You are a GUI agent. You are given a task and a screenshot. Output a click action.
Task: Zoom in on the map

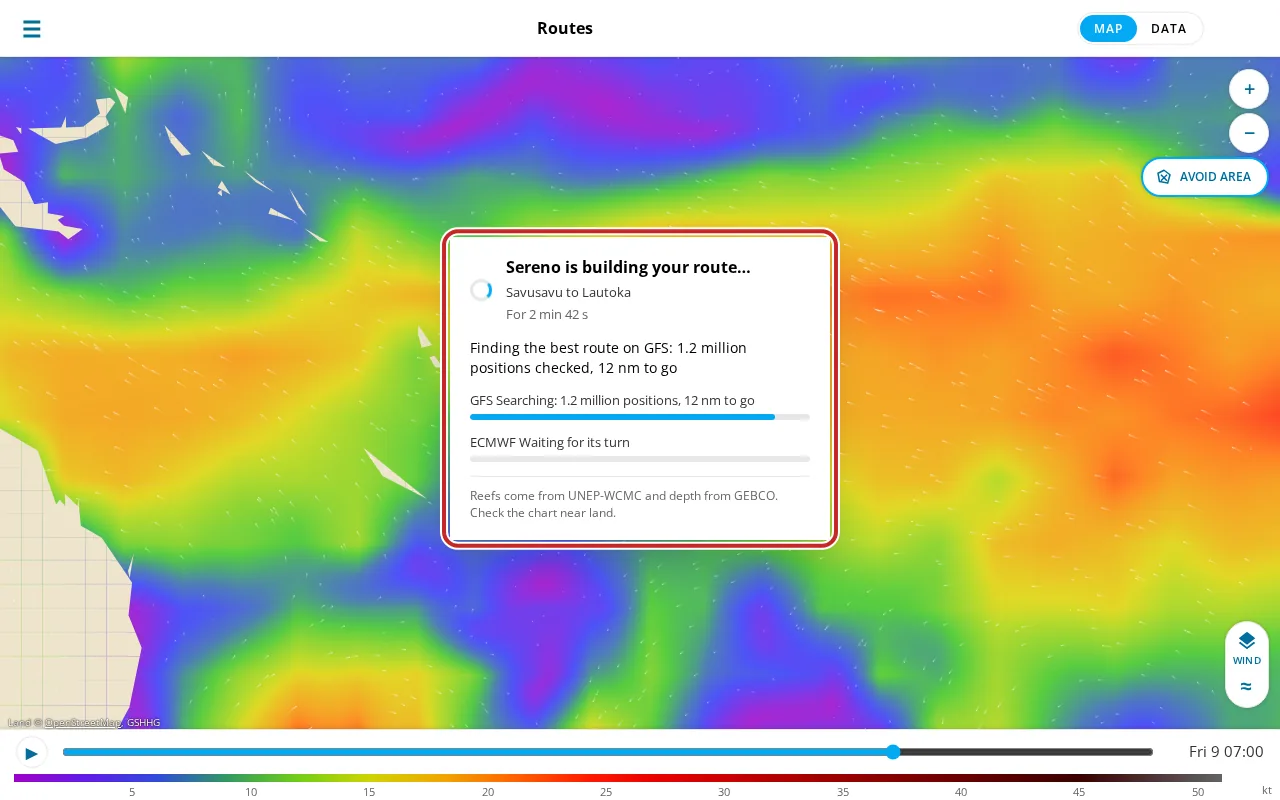[x=1249, y=89]
